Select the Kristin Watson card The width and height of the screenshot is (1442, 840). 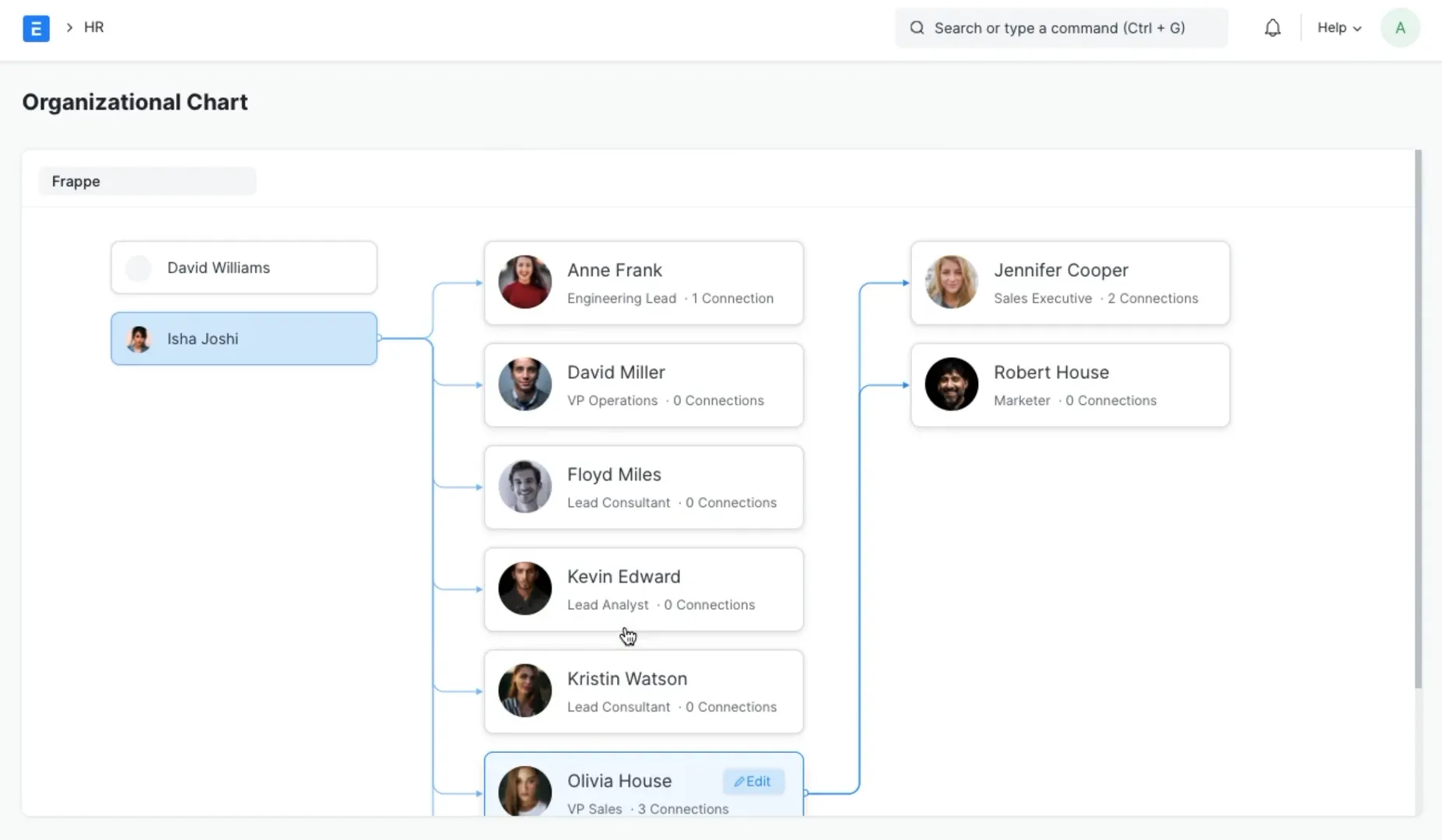pyautogui.click(x=643, y=691)
